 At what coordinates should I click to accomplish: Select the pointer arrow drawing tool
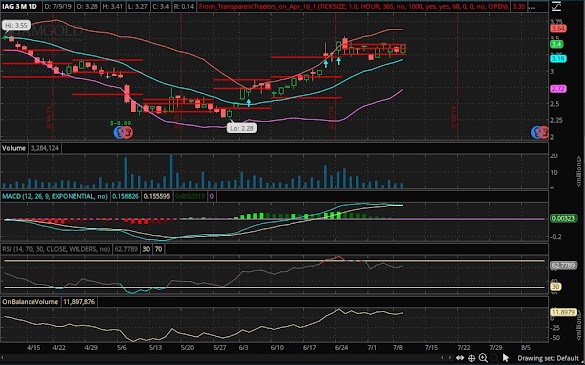click(506, 358)
